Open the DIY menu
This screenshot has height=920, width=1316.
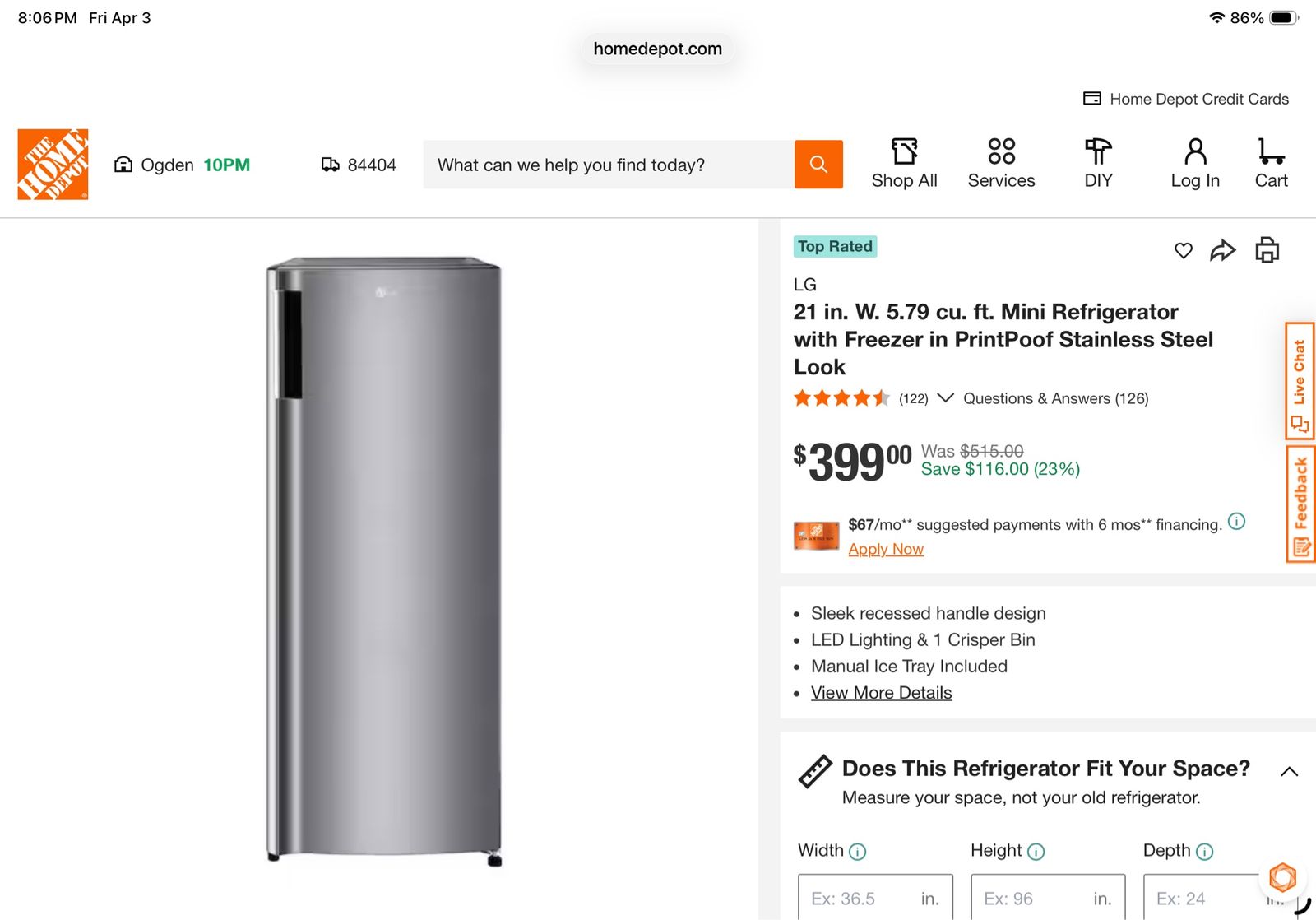click(1098, 165)
